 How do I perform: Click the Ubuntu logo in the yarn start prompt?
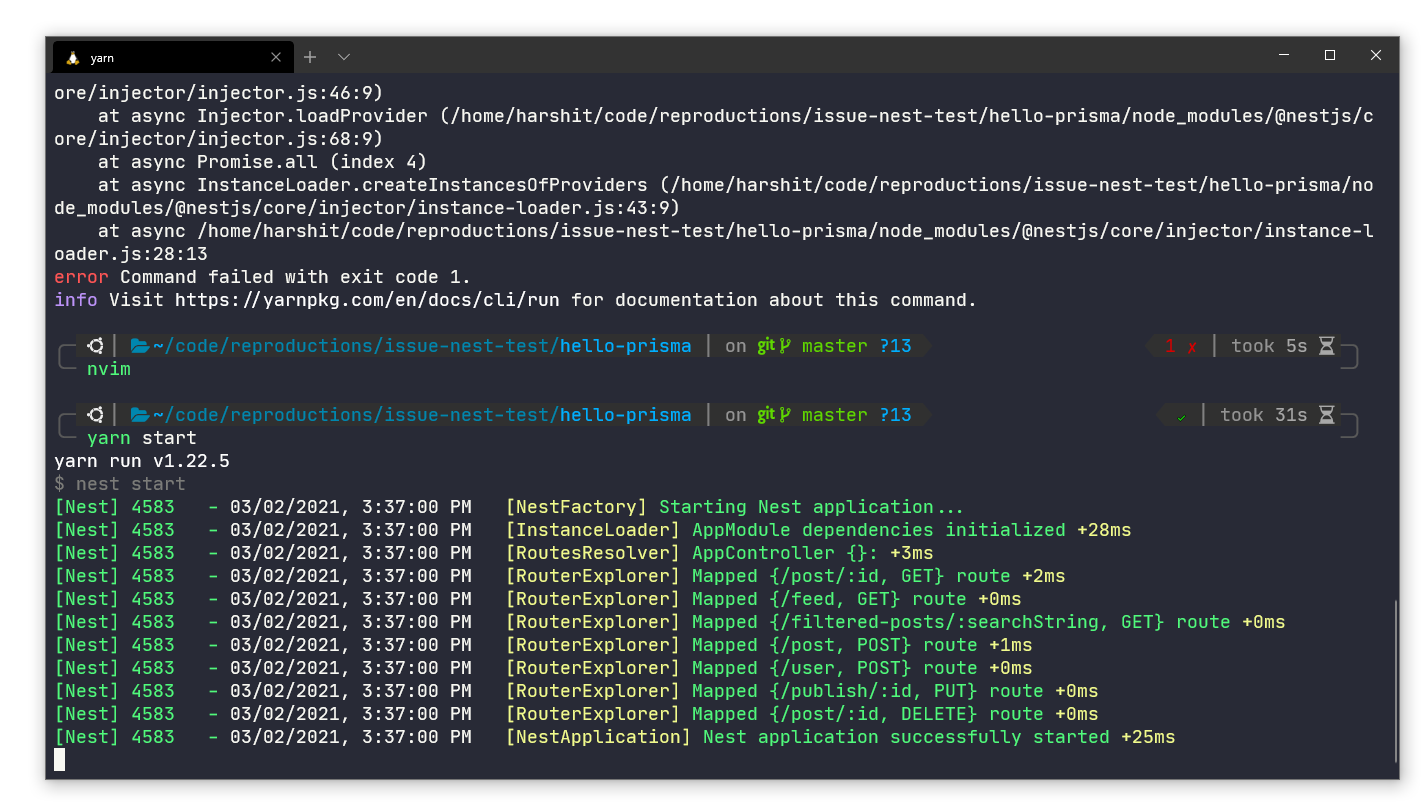[x=96, y=415]
